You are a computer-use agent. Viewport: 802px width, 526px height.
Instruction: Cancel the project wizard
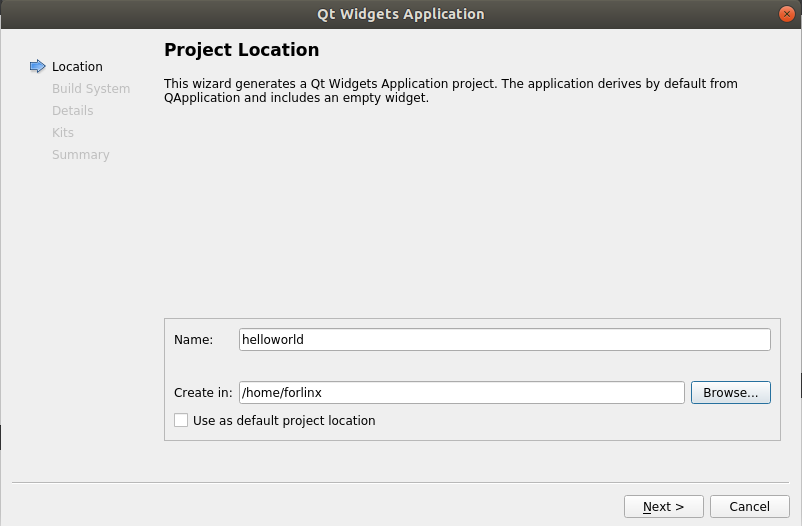click(749, 507)
